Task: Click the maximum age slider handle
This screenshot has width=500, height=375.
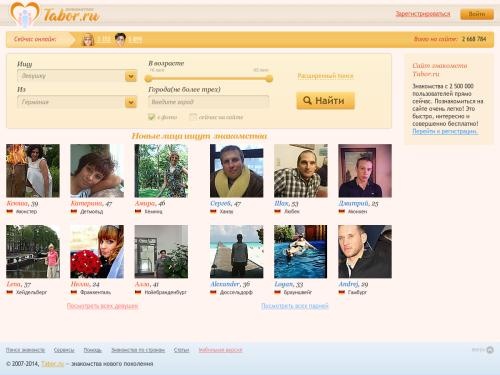Action: pos(269,79)
